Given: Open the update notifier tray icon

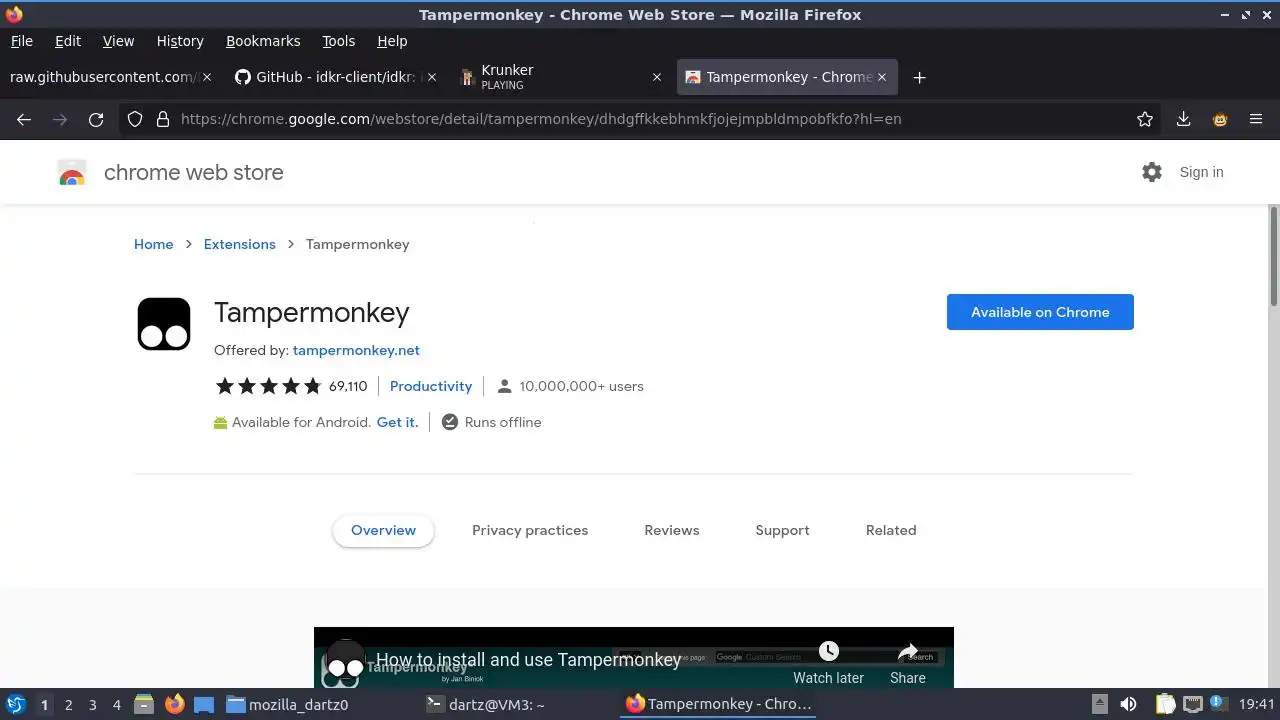Looking at the screenshot, I should click(1219, 704).
